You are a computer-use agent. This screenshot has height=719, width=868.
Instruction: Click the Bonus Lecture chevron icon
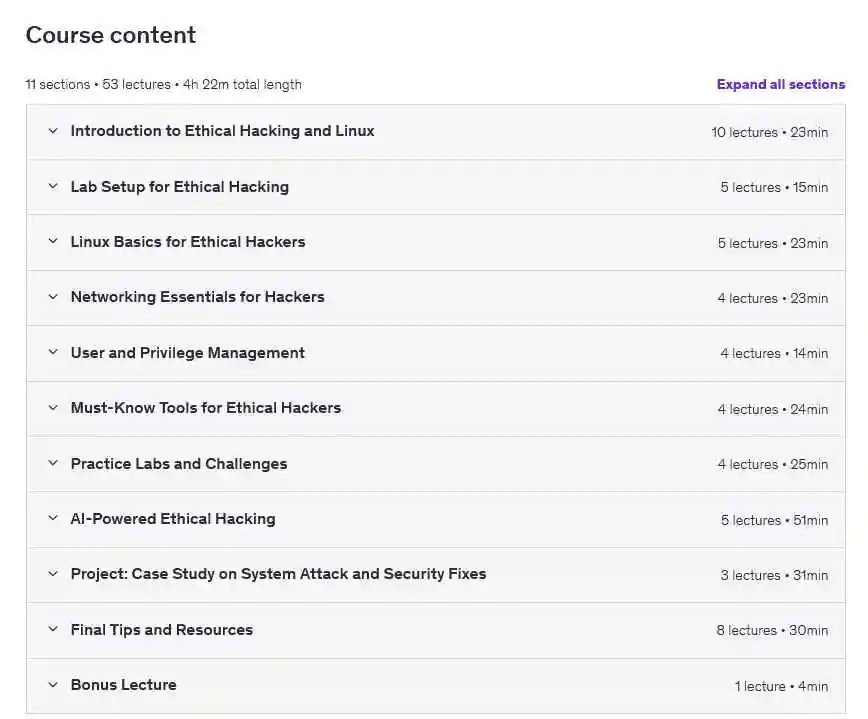coord(53,685)
